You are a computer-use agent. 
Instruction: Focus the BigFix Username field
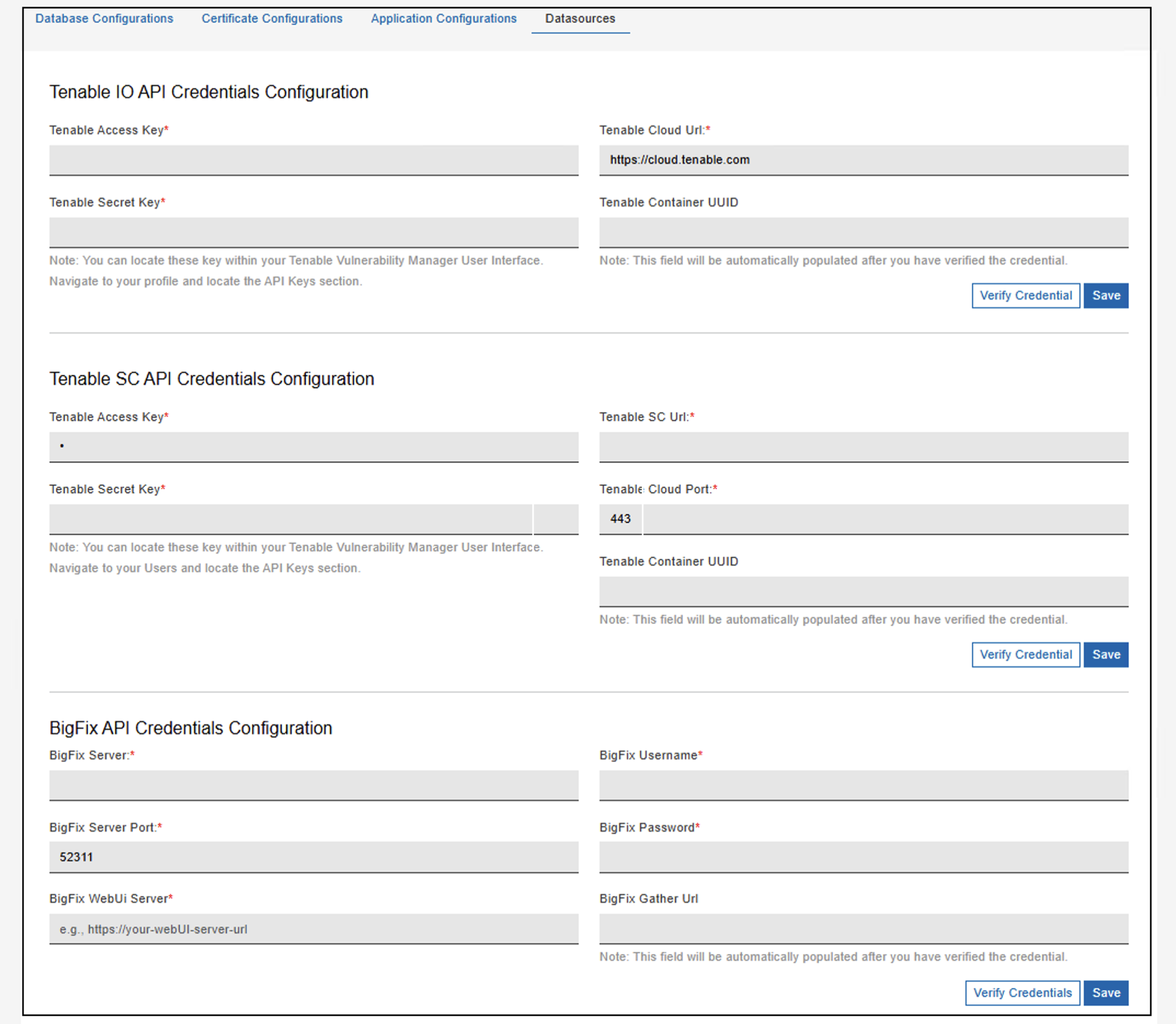point(863,785)
